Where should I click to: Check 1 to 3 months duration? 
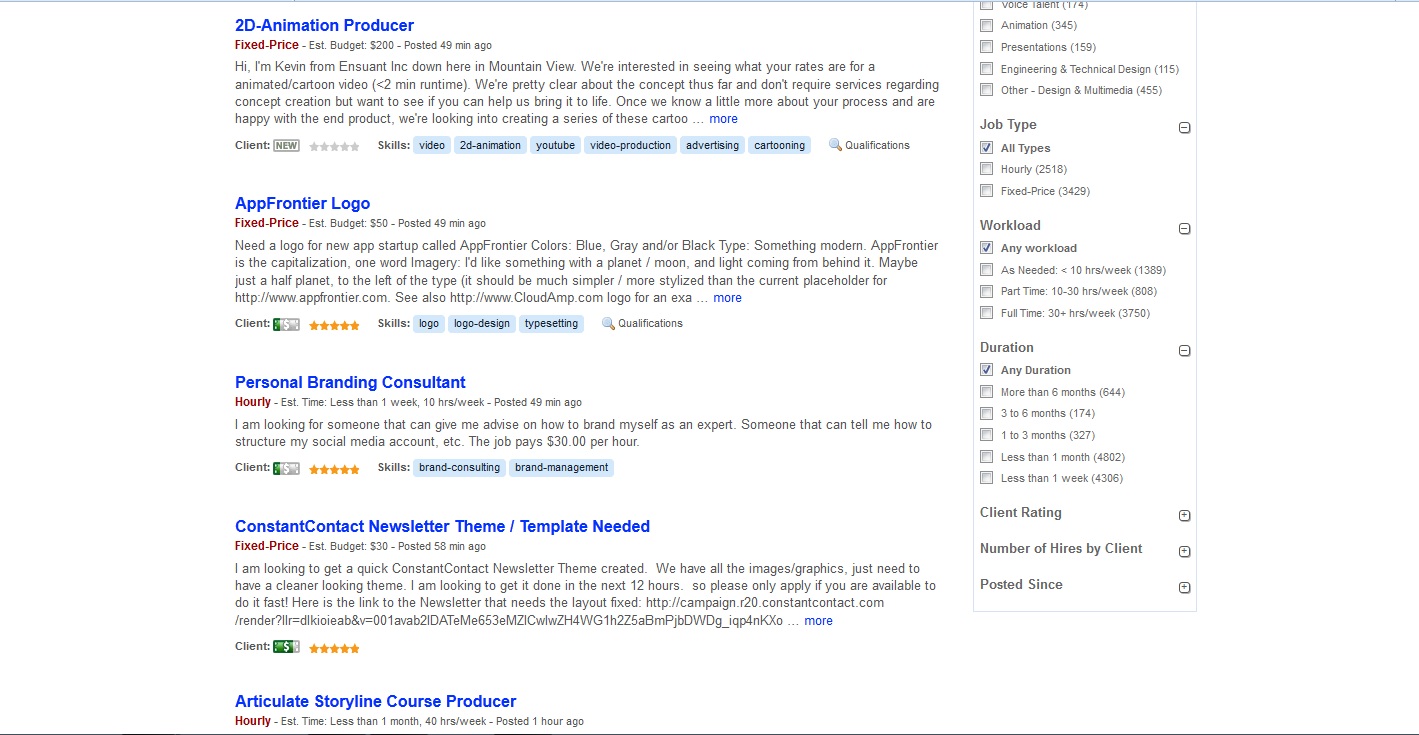pos(987,435)
